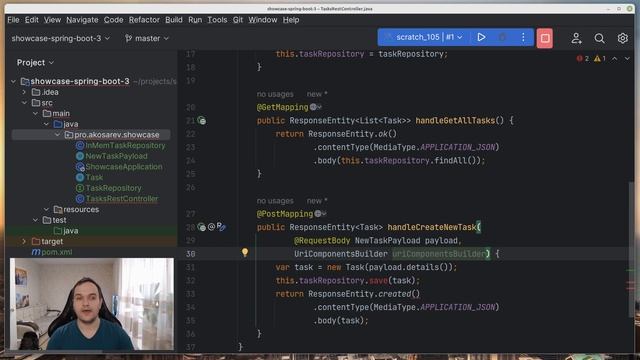Open Code With Me user icon
This screenshot has width=640, height=360.
point(576,38)
